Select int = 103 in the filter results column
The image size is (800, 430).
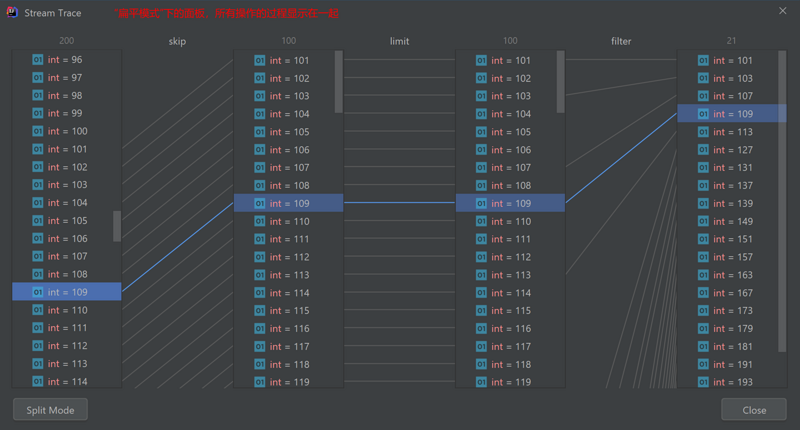point(732,78)
